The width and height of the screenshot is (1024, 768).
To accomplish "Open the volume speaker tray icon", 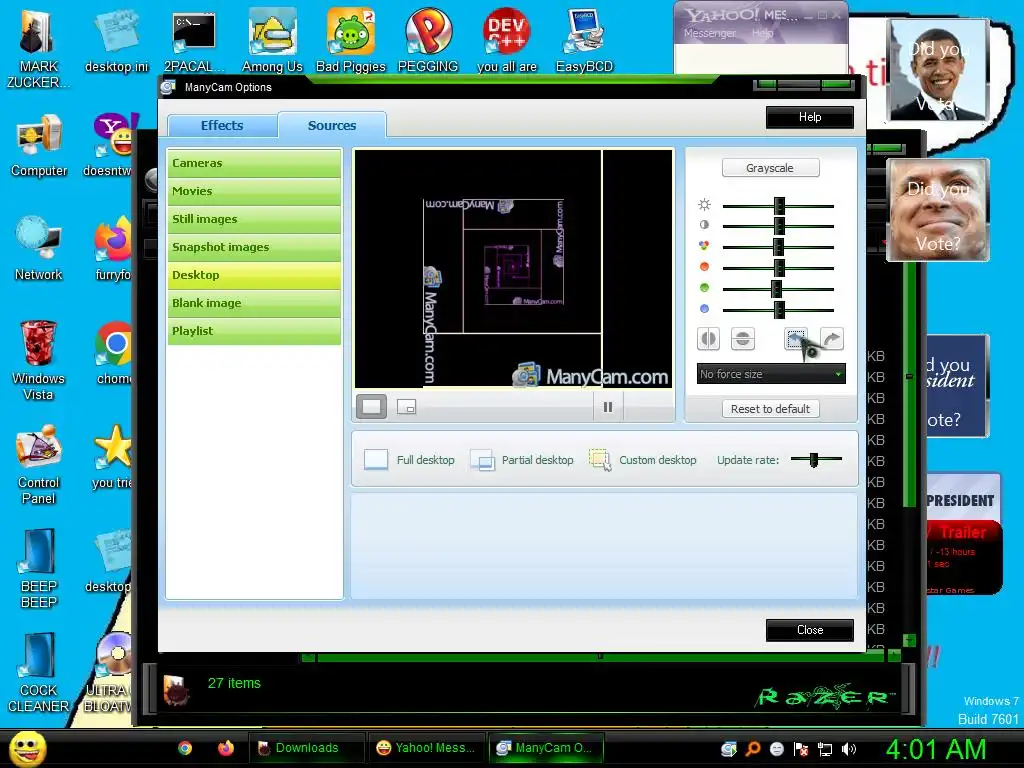I will (x=849, y=749).
